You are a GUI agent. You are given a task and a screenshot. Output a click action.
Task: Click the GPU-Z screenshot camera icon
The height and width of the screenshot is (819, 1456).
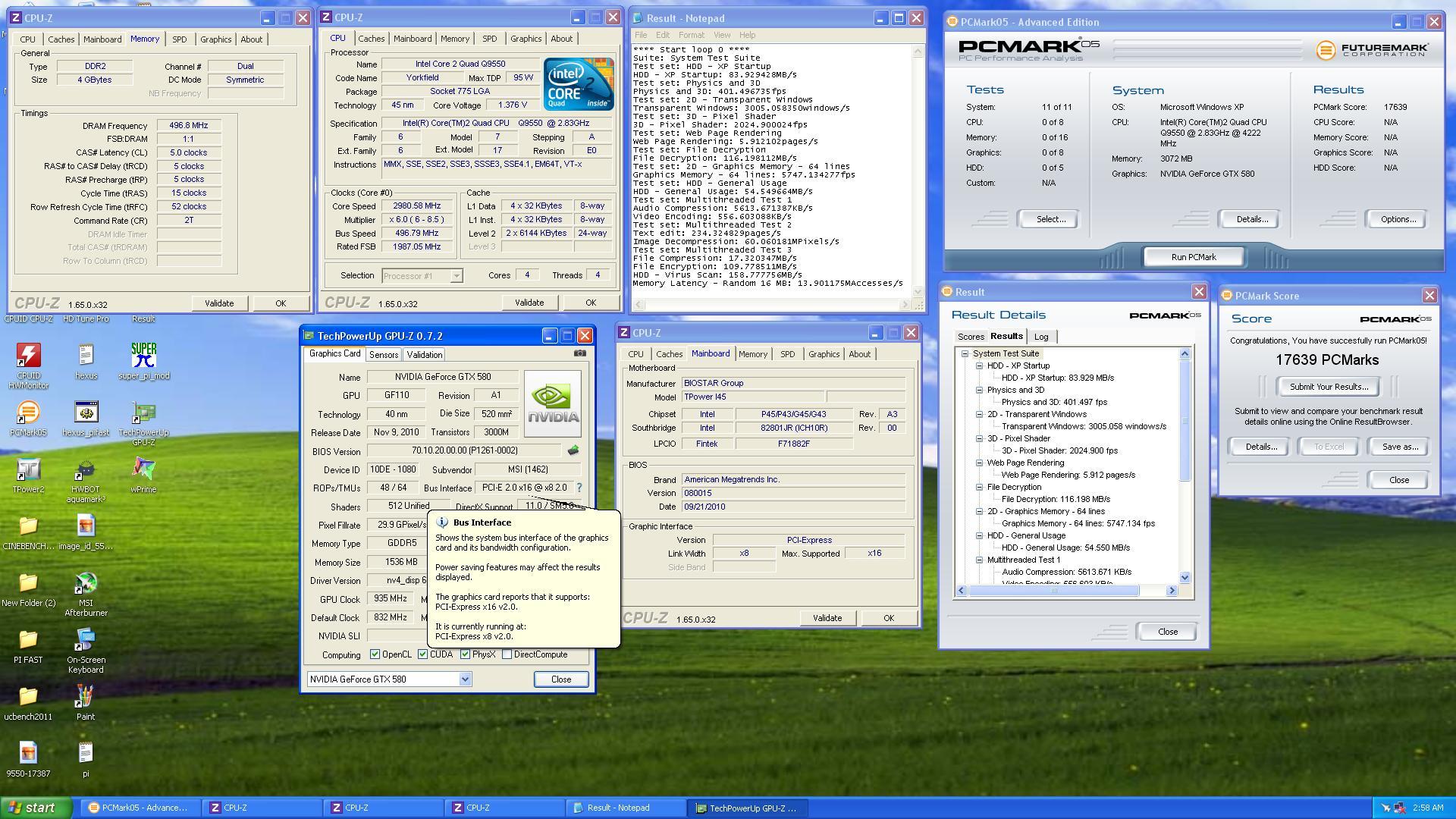(x=580, y=353)
